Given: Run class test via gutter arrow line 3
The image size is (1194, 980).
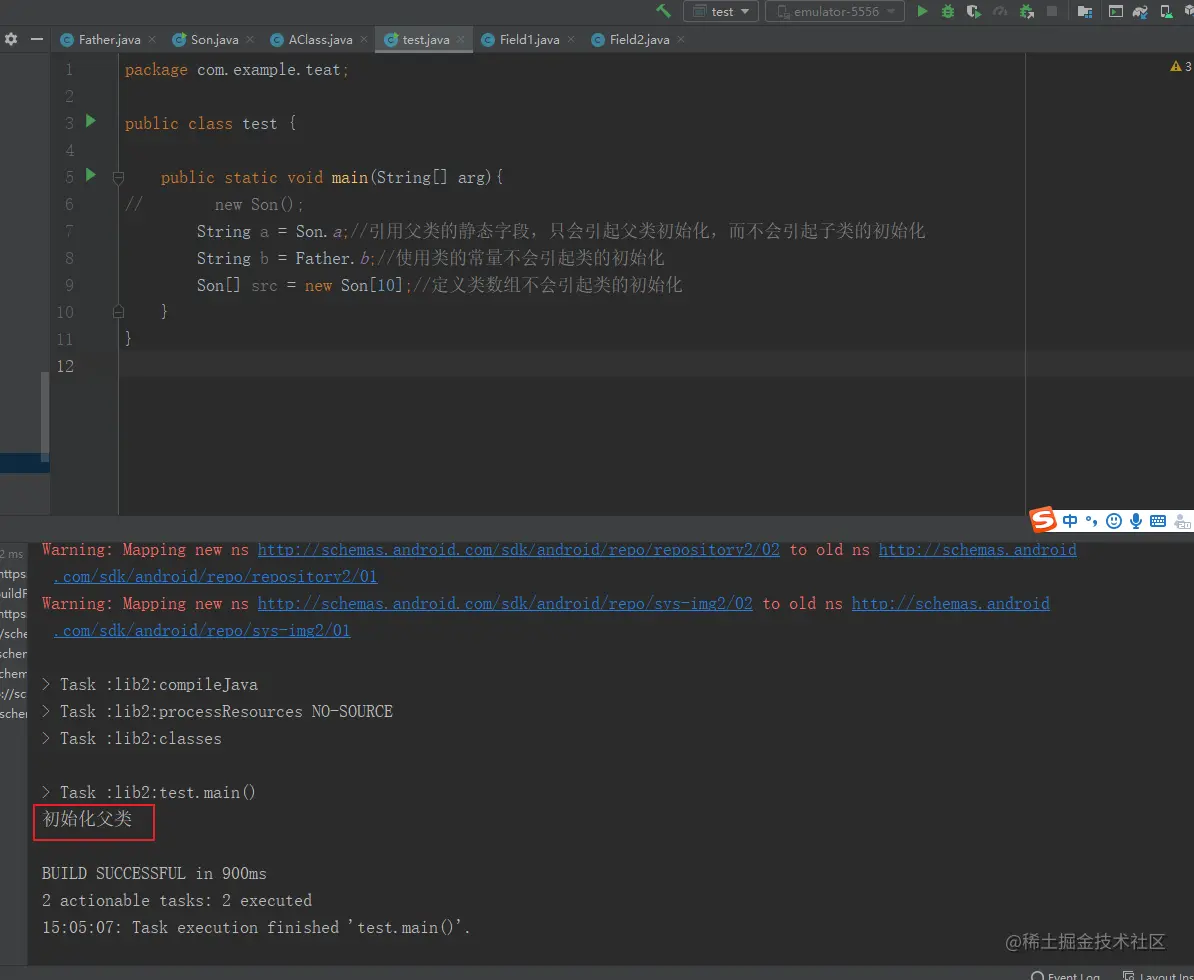Looking at the screenshot, I should tap(91, 121).
